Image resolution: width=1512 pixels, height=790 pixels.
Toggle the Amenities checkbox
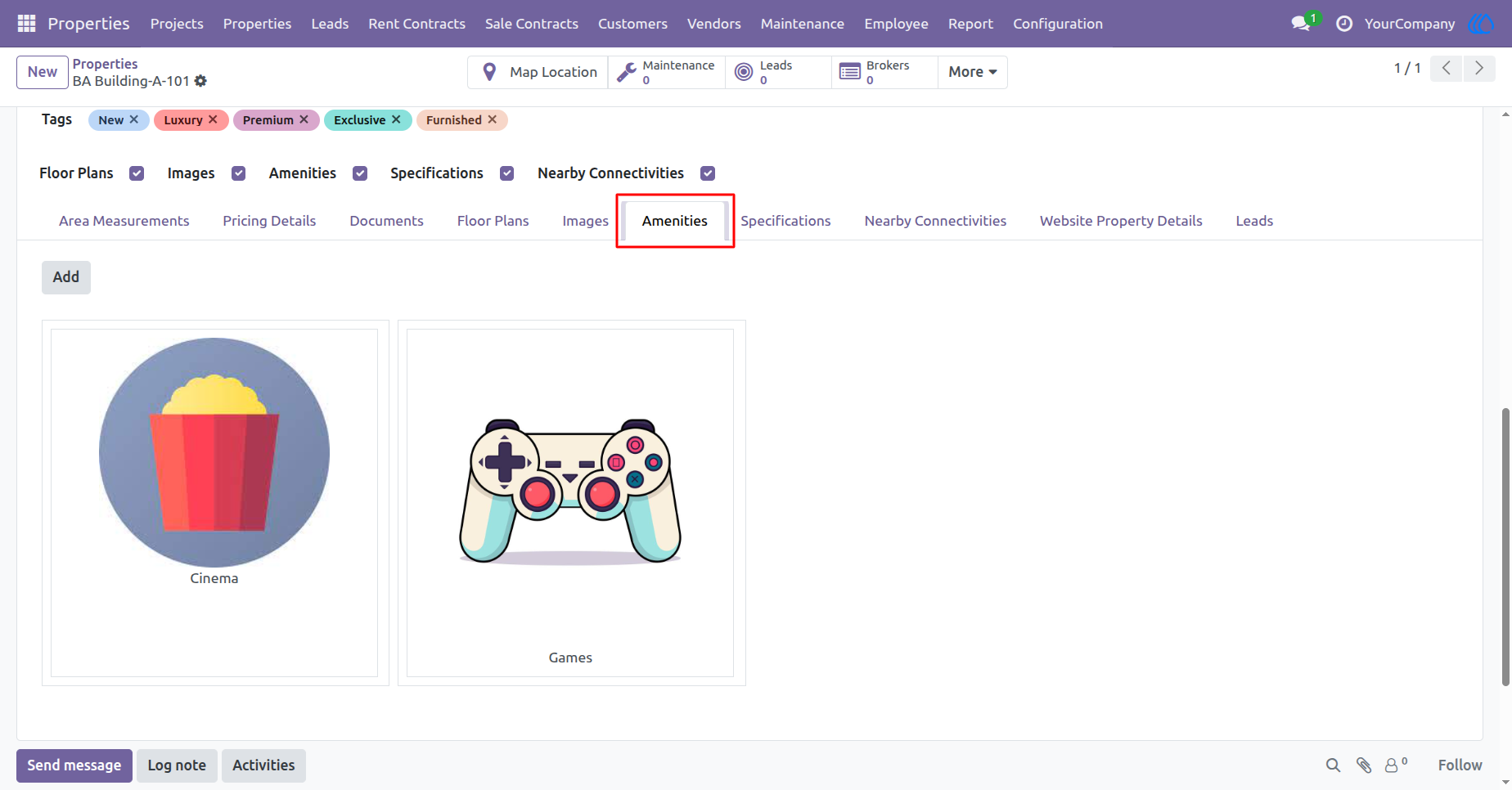tap(360, 173)
